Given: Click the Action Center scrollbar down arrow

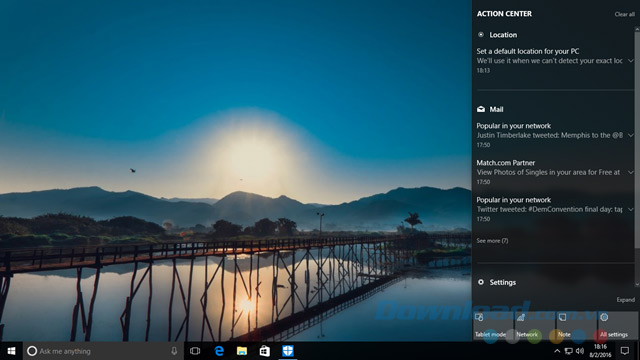Looking at the screenshot, I should tap(637, 284).
